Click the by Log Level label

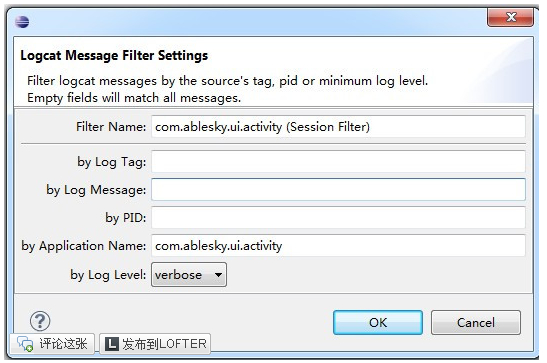[x=108, y=275]
